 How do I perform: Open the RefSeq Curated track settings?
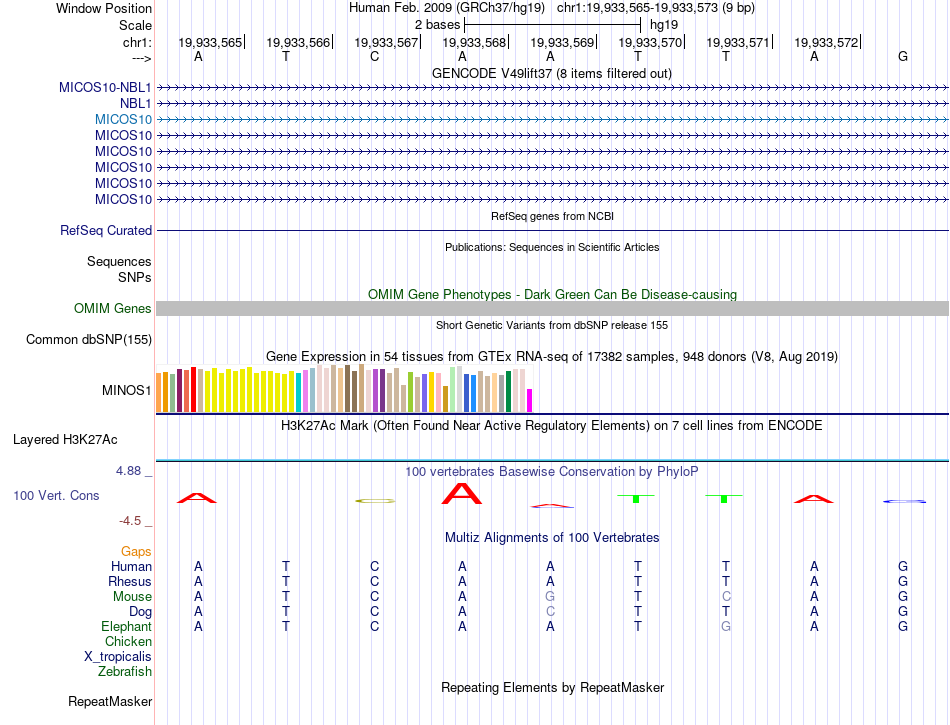106,230
